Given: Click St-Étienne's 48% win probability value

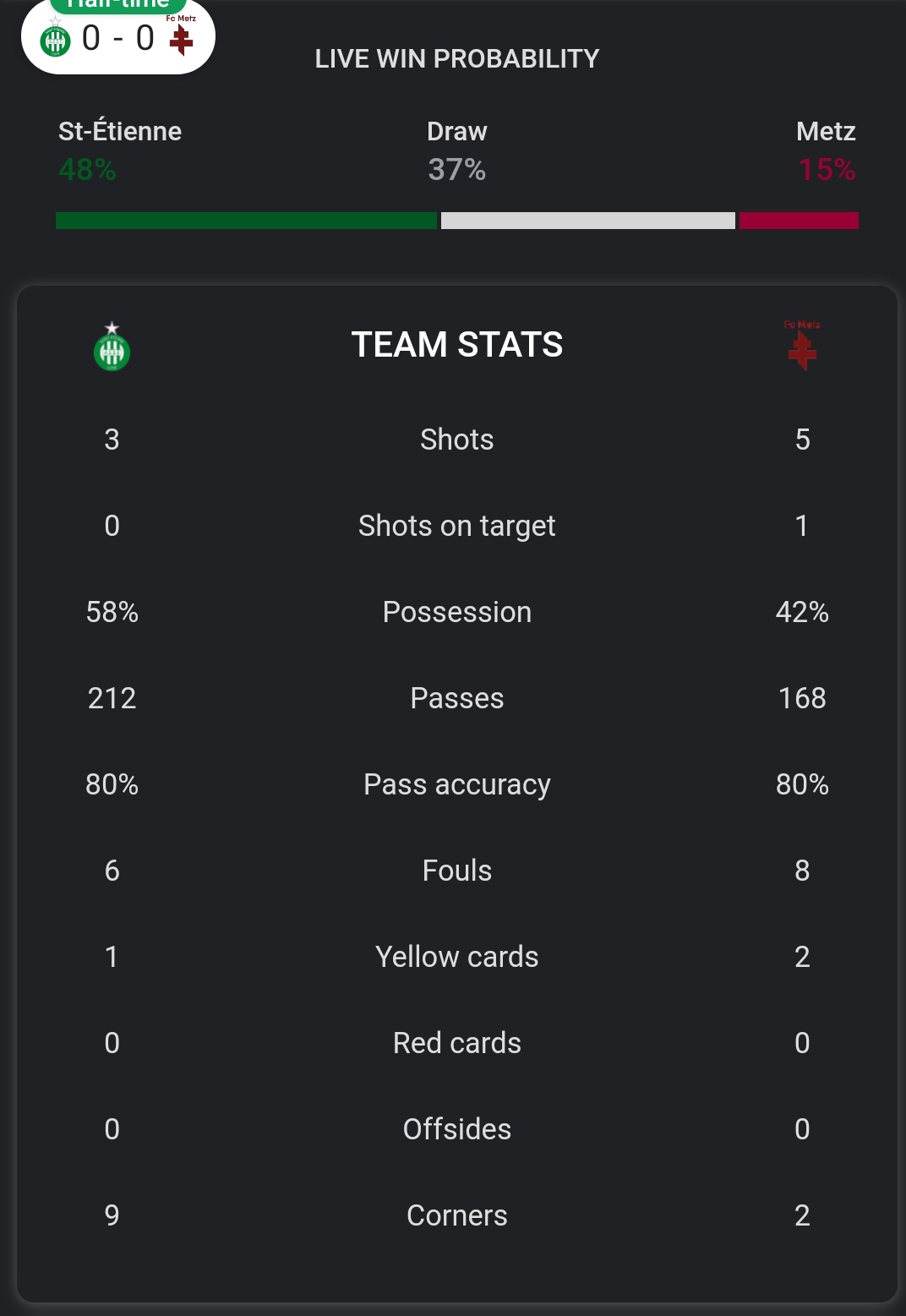Looking at the screenshot, I should coord(87,170).
